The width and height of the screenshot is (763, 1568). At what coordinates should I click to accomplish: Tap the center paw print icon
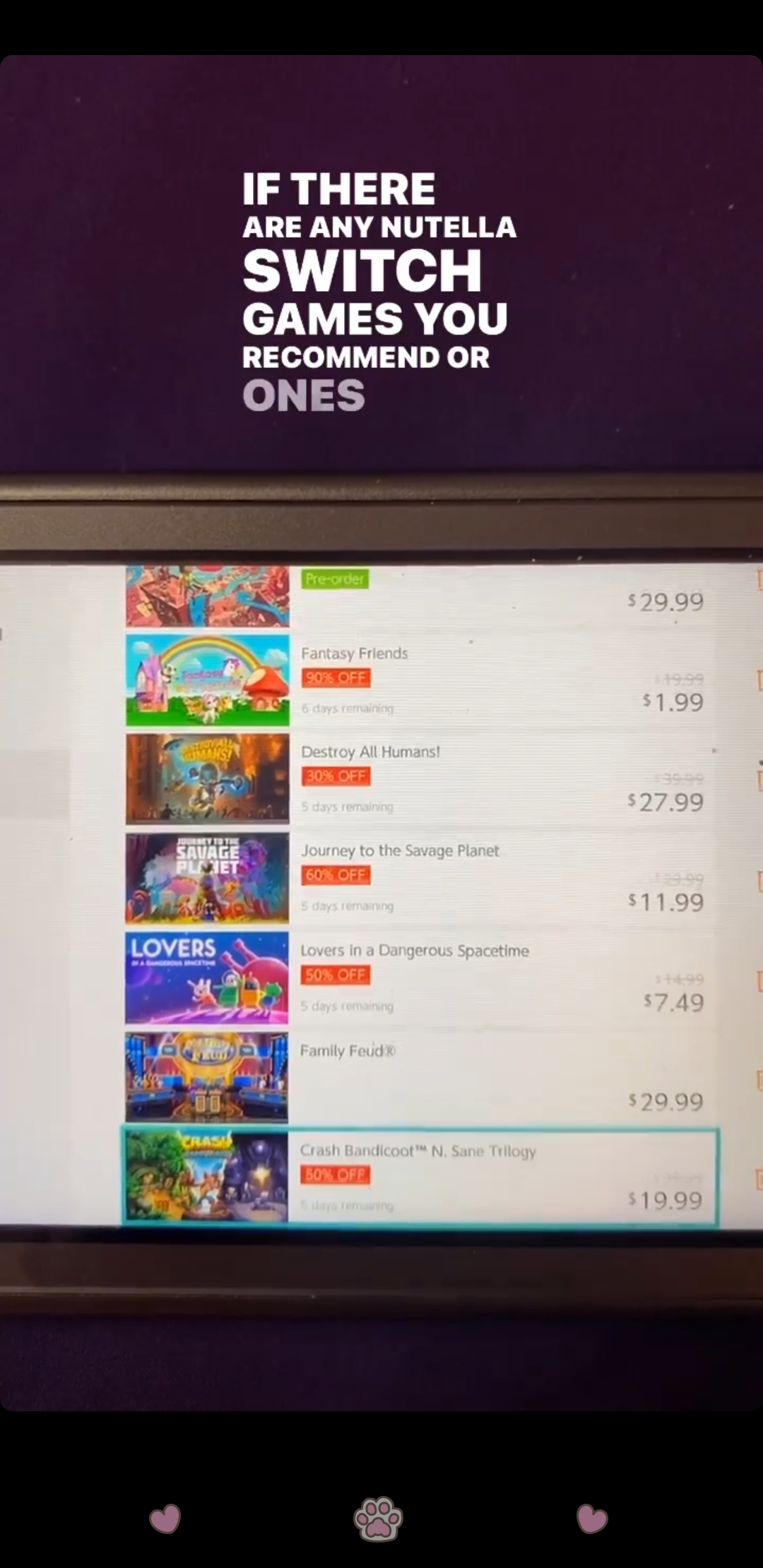tap(379, 1519)
